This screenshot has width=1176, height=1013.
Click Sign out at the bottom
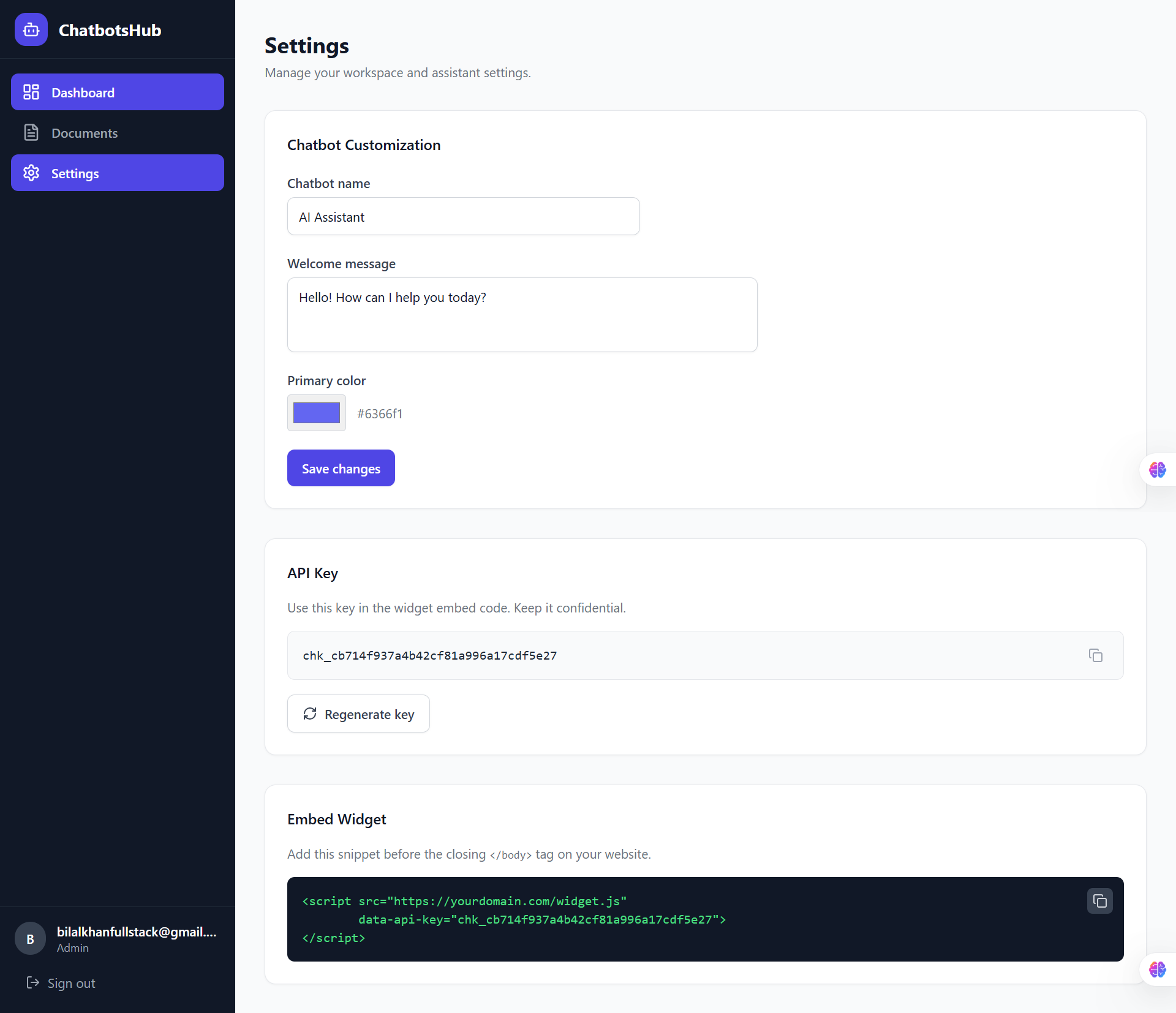[71, 983]
